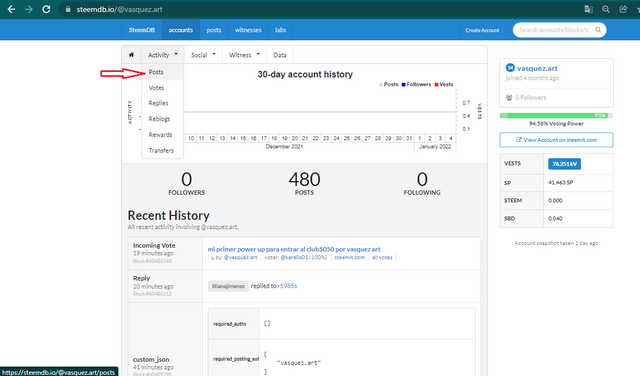The width and height of the screenshot is (640, 376).
Task: Click the custom_json entry label
Action: pos(151,359)
